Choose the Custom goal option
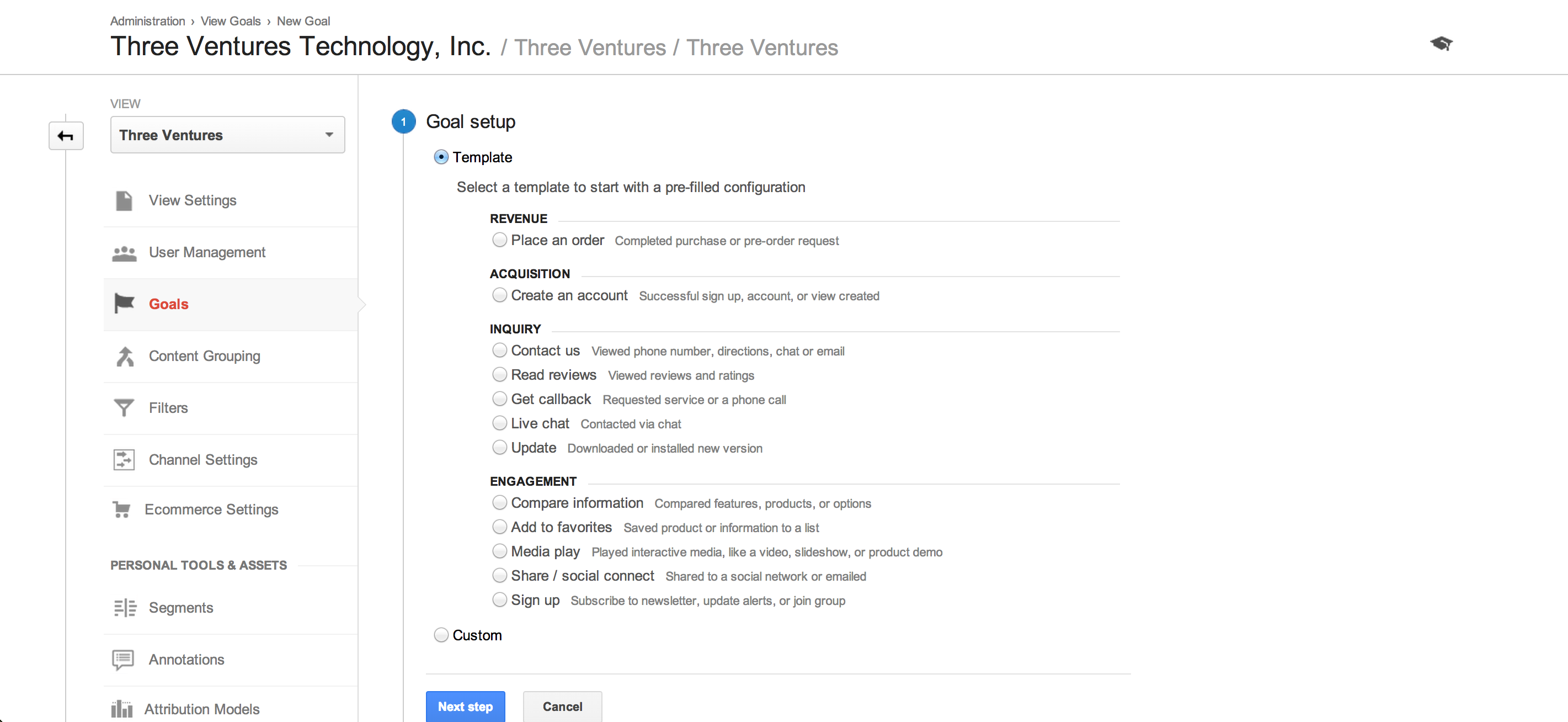The image size is (1568, 722). pos(441,635)
